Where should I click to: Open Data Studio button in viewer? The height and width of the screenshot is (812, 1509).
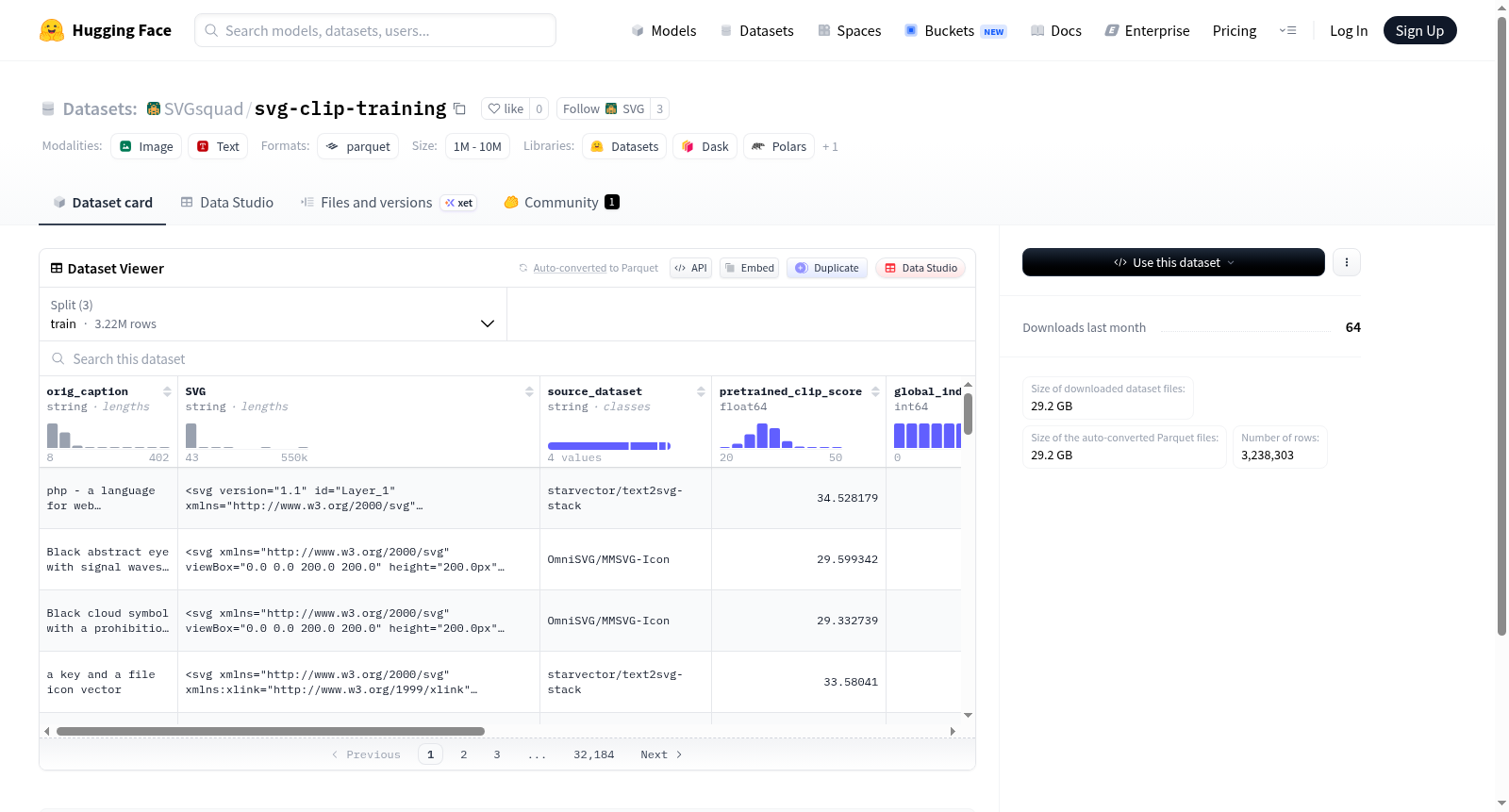point(920,268)
